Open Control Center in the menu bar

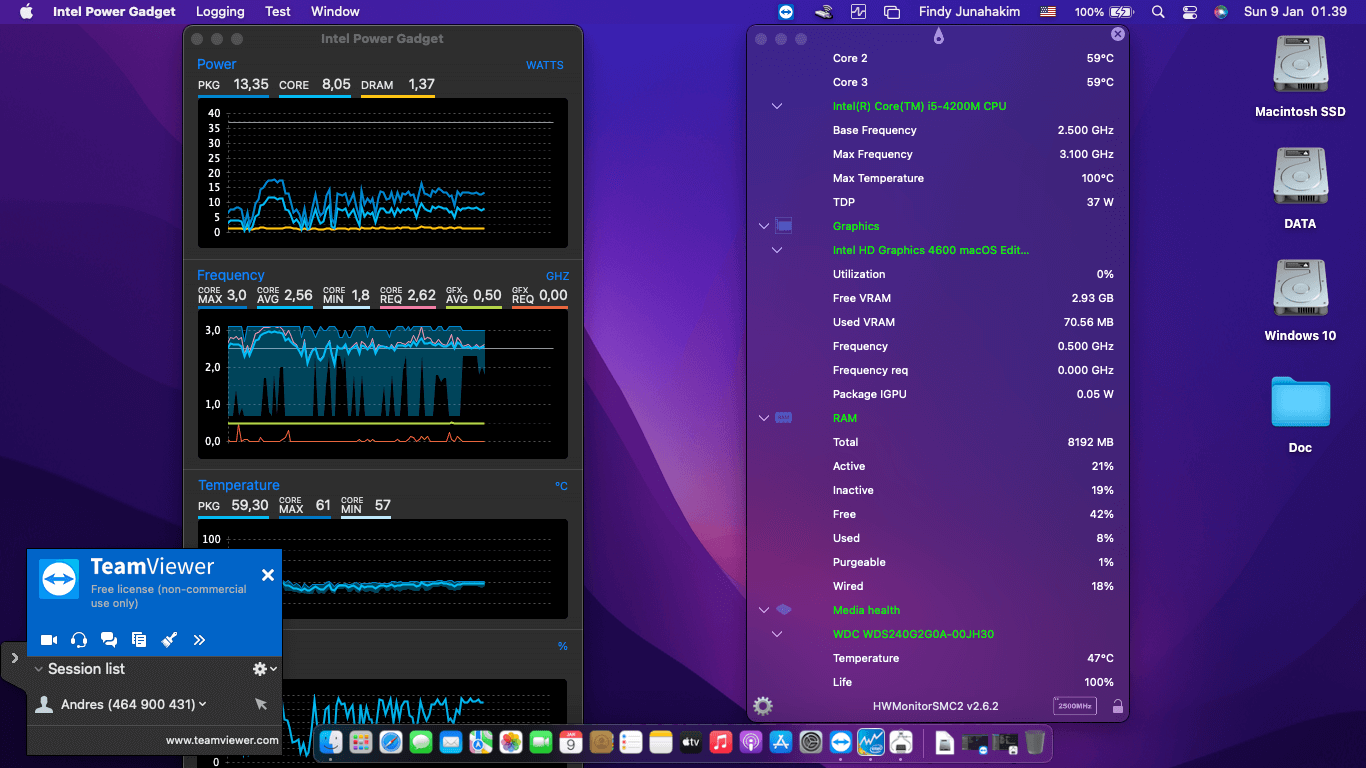1189,12
